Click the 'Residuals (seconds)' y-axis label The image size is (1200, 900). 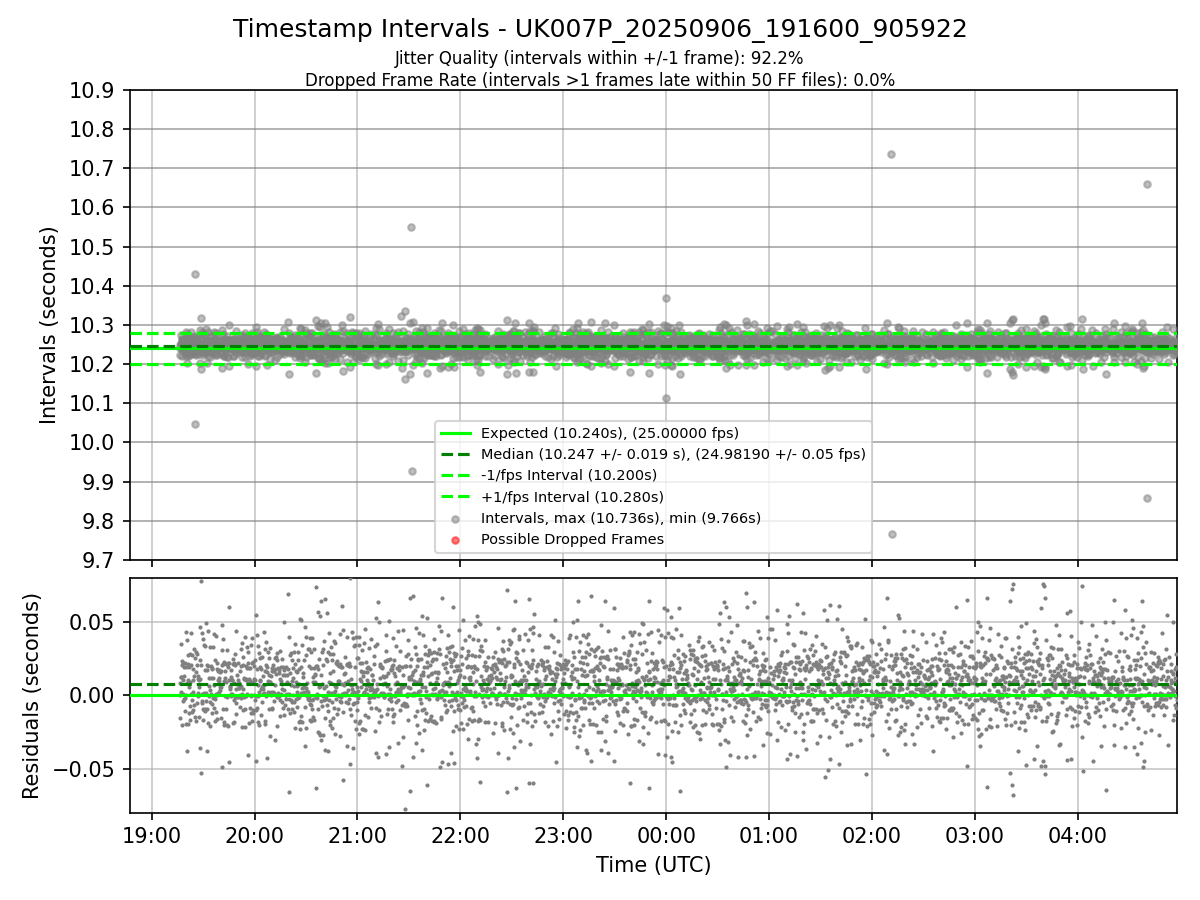31,696
